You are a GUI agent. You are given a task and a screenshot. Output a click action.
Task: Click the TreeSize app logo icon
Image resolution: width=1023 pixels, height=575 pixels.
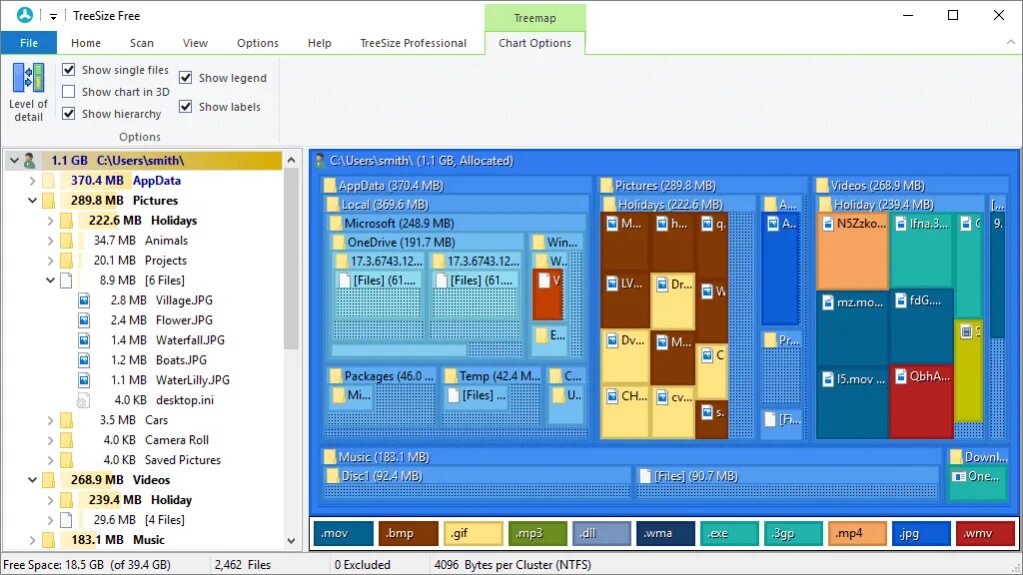tap(25, 15)
